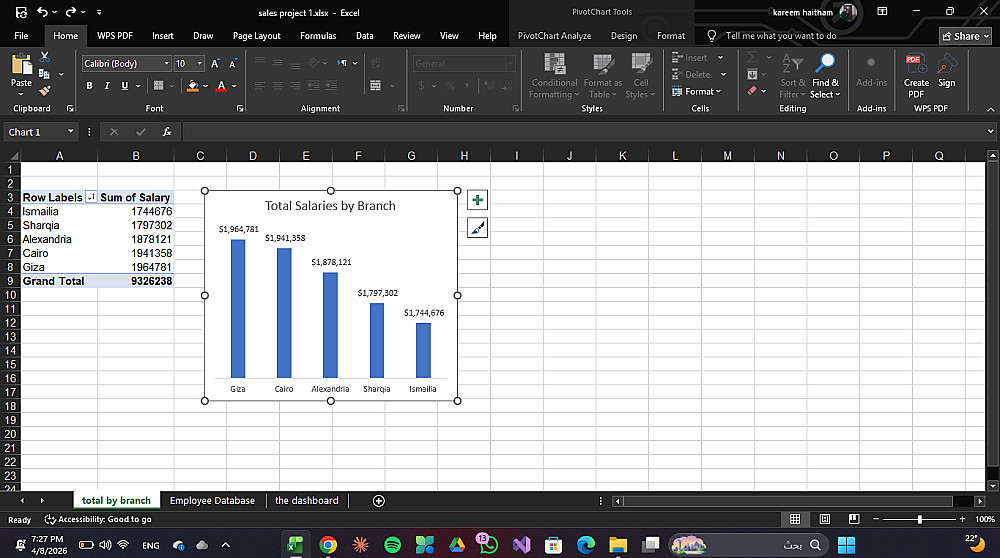
Task: Open Chart Styles paintbrush button
Action: (x=477, y=229)
